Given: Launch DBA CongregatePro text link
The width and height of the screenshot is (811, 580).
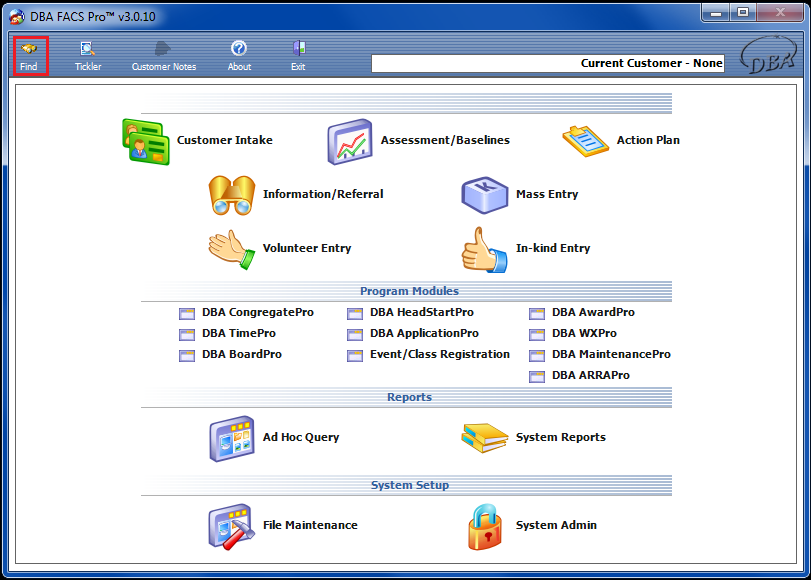Looking at the screenshot, I should coord(258,312).
